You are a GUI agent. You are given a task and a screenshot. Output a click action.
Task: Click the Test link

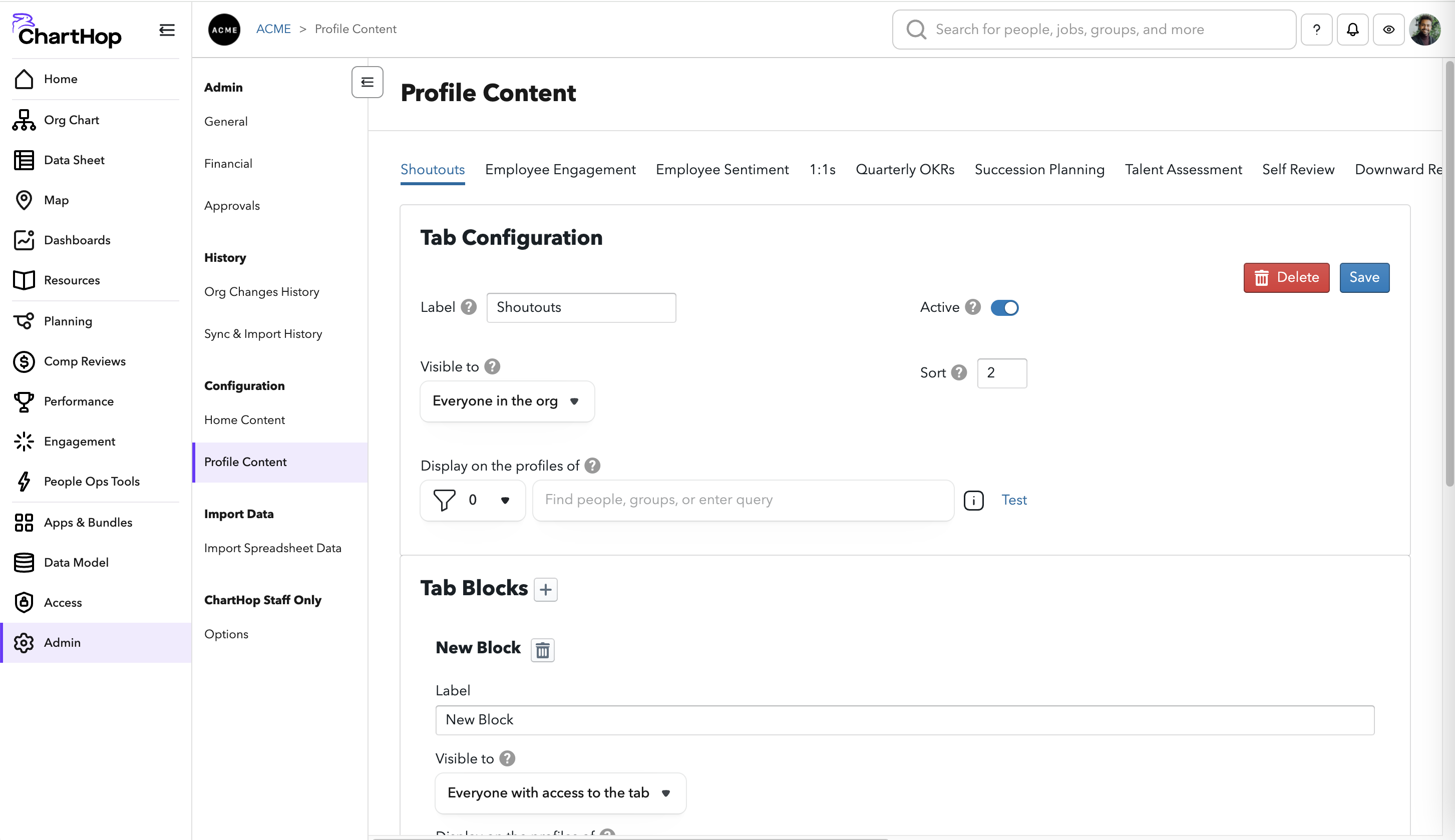[x=1013, y=500]
